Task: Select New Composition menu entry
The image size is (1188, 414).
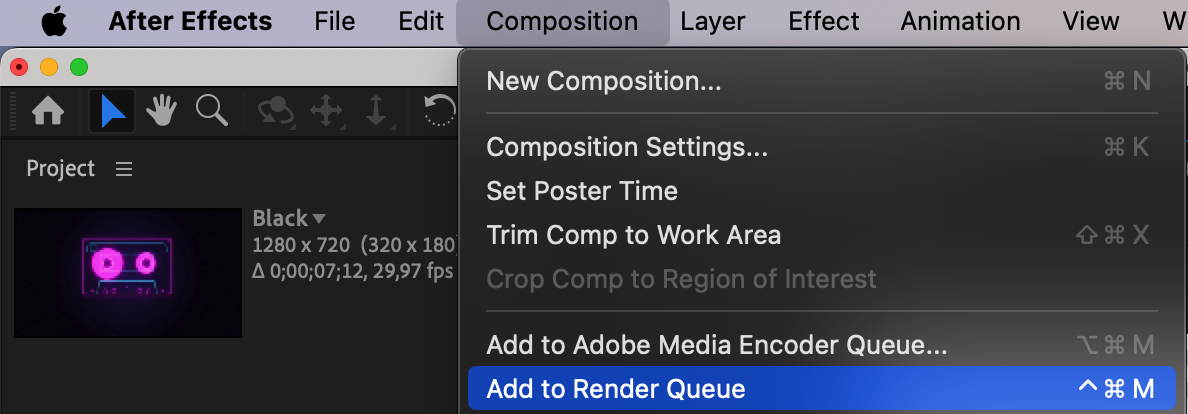Action: pyautogui.click(x=603, y=81)
